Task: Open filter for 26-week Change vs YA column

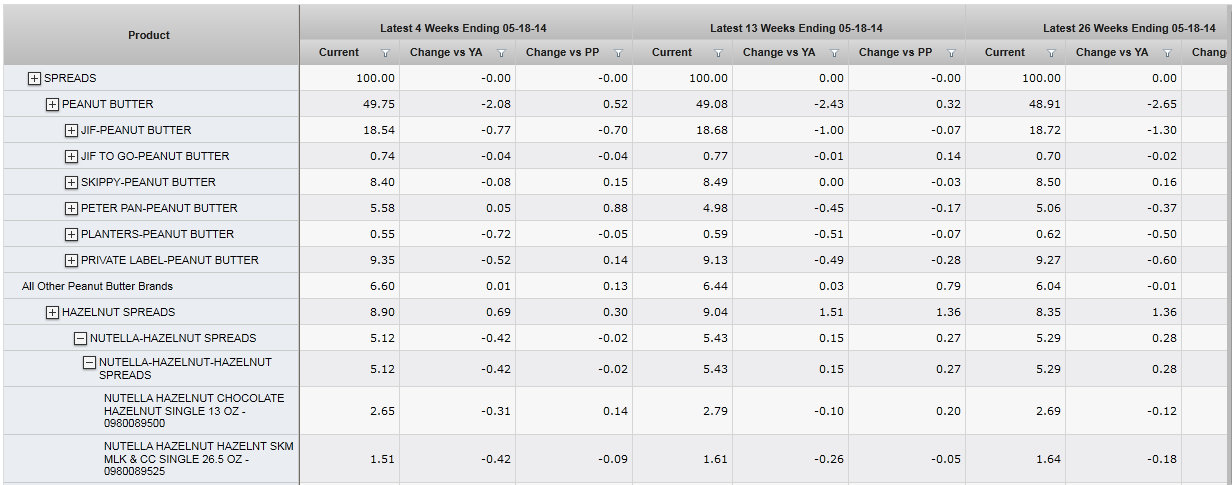Action: click(1167, 53)
